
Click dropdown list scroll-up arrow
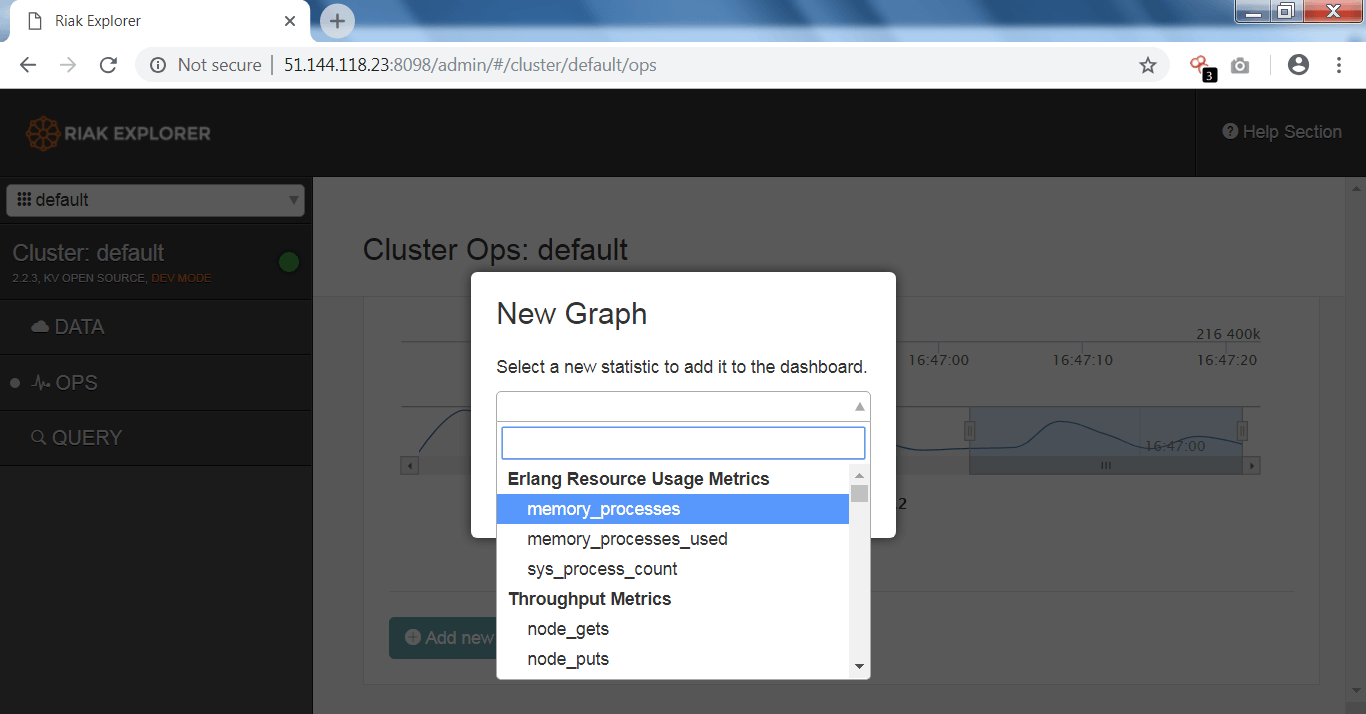tap(859, 475)
